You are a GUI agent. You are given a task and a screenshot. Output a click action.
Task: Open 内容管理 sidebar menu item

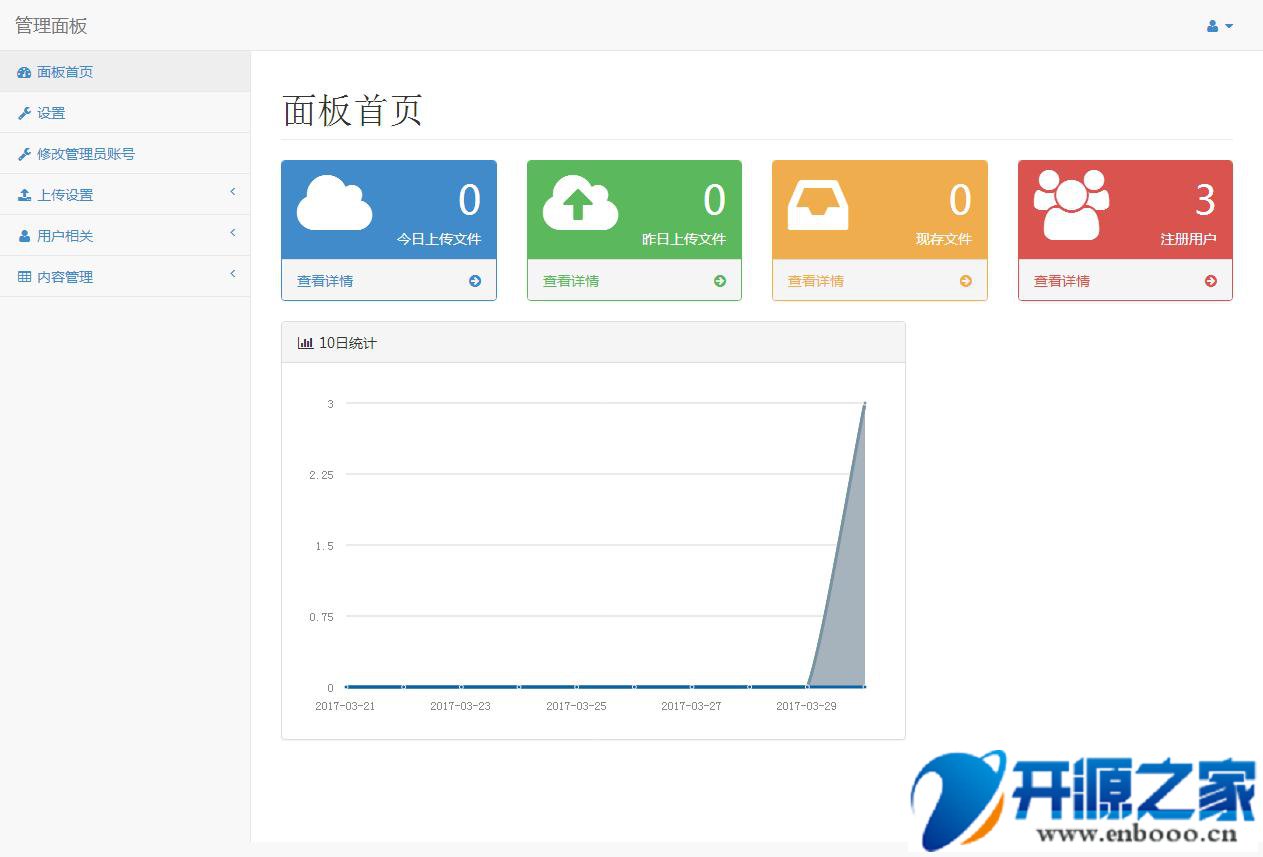click(125, 277)
